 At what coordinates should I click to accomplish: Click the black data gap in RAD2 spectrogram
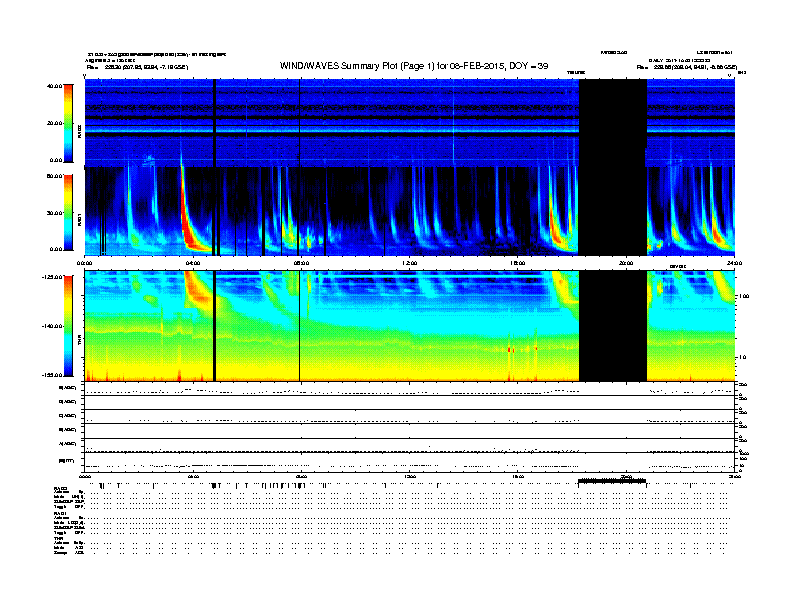point(613,123)
